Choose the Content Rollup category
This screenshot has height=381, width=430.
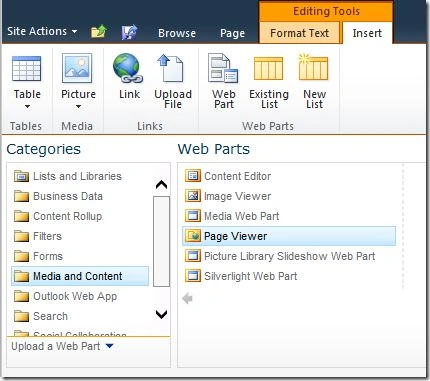80,216
